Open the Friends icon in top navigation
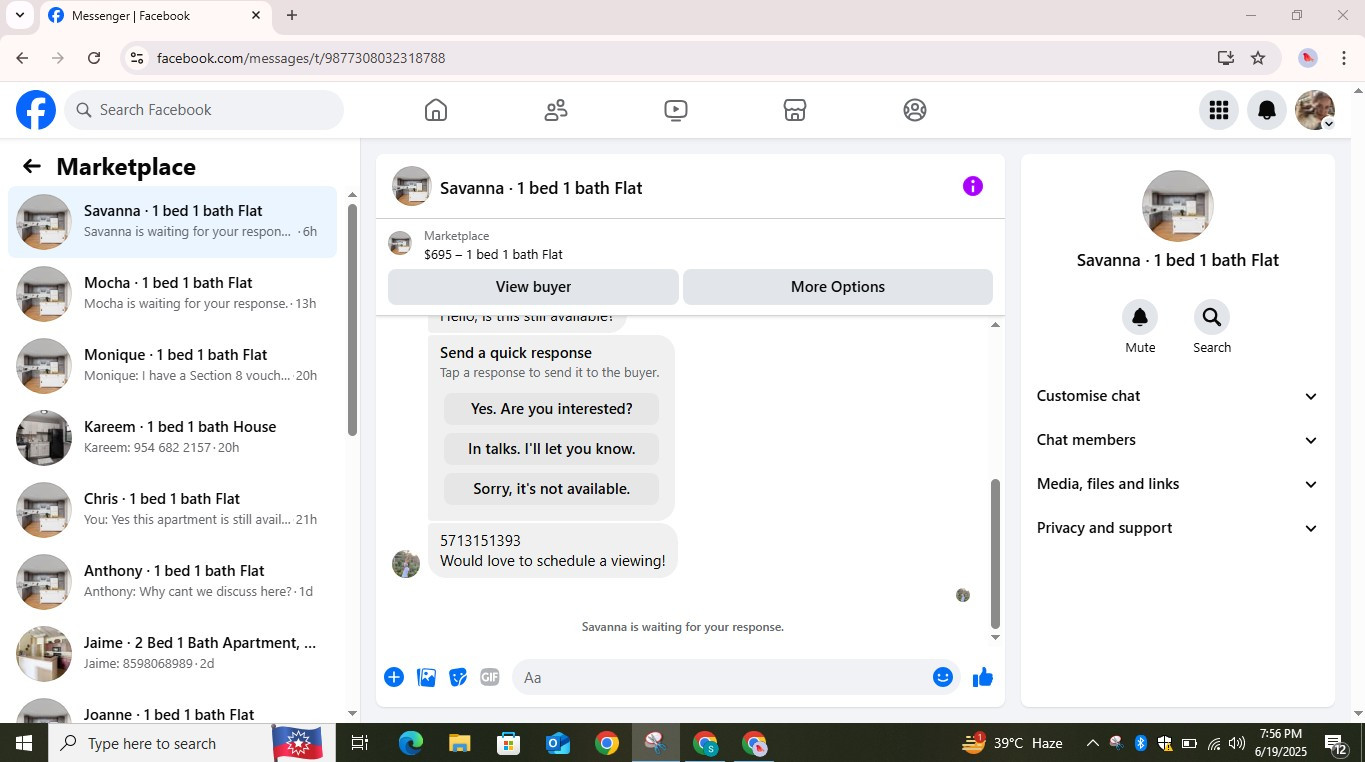This screenshot has height=762, width=1365. pyautogui.click(x=556, y=110)
